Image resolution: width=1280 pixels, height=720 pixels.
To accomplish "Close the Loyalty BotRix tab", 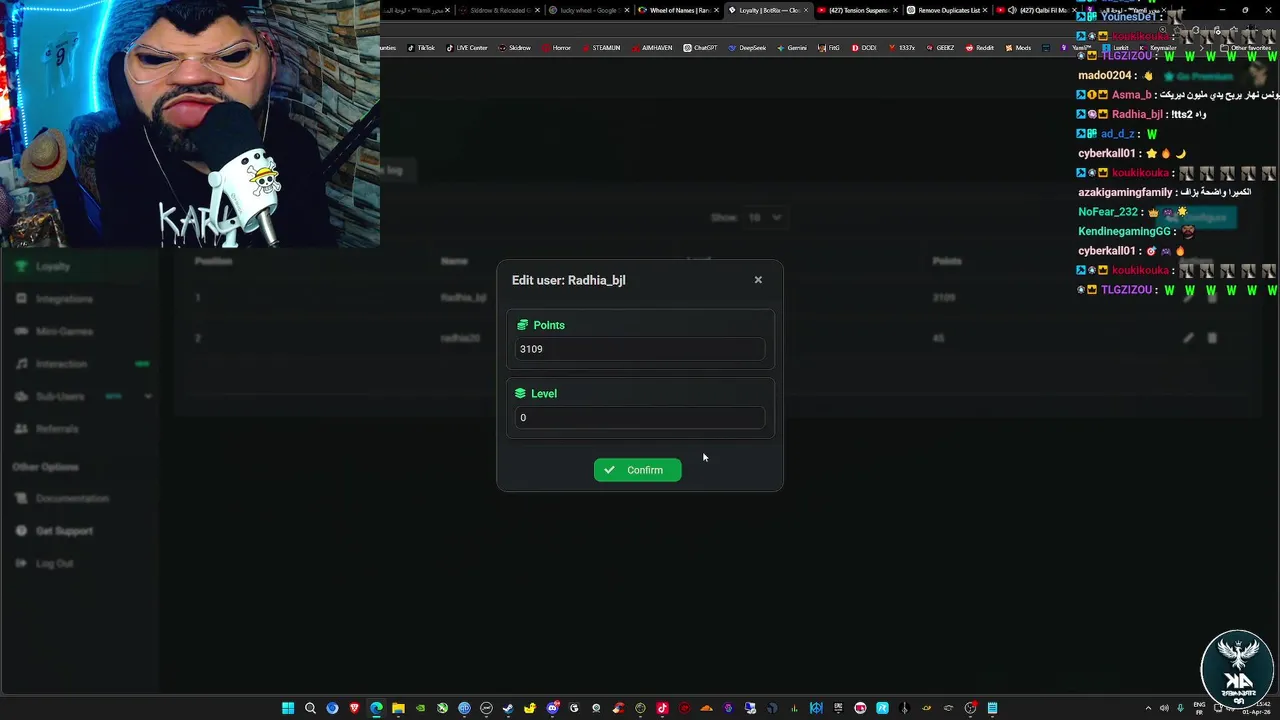I will click(806, 10).
